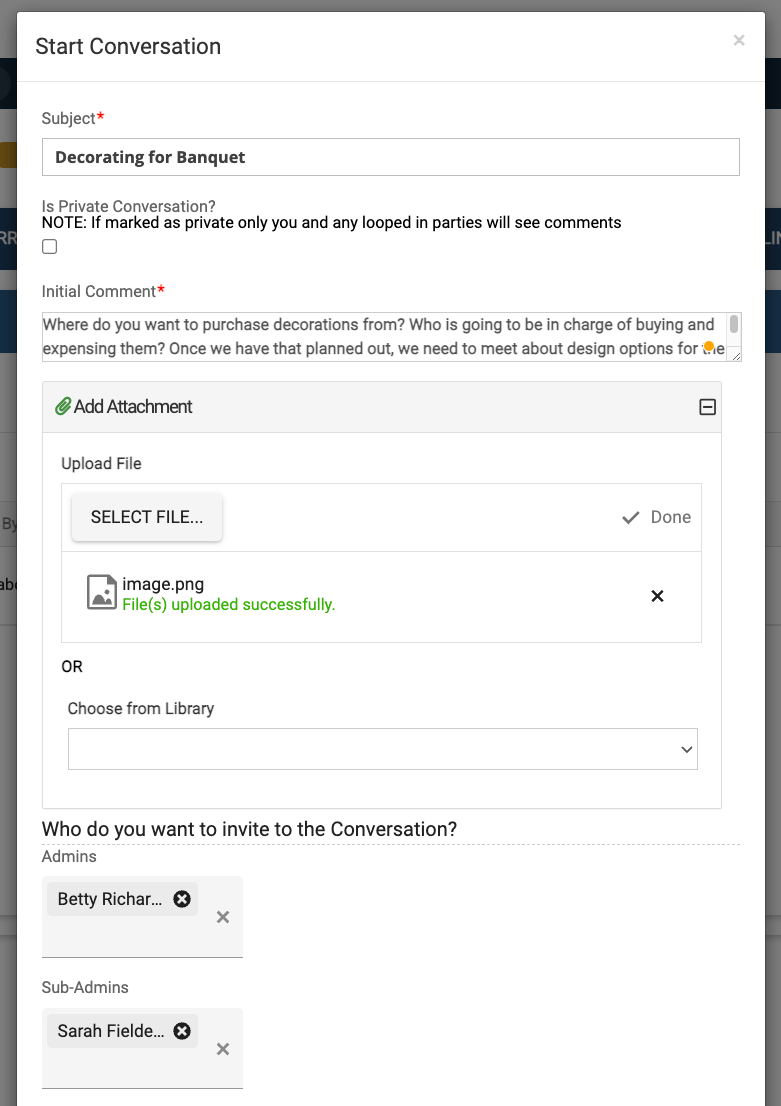Viewport: 781px width, 1106px height.
Task: Click the image.png file thumbnail icon
Action: pyautogui.click(x=101, y=592)
